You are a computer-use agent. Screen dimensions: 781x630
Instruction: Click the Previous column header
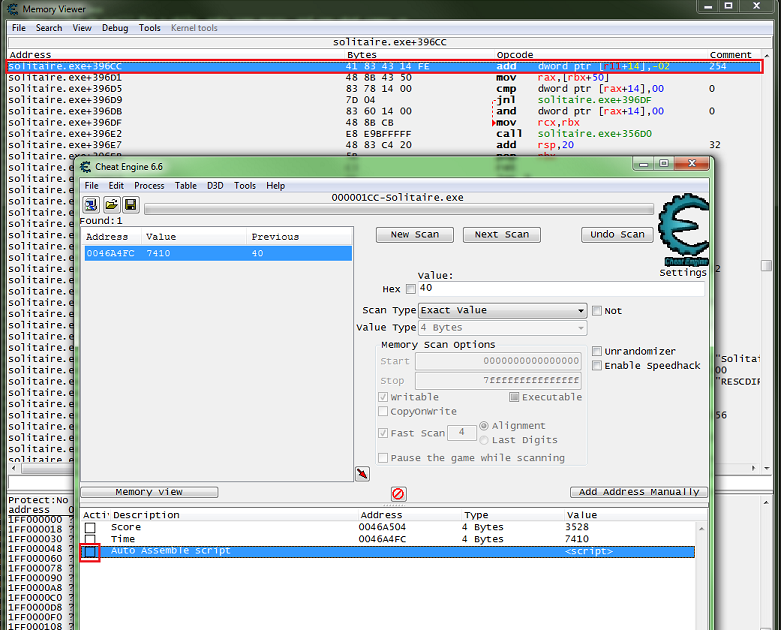pos(299,237)
